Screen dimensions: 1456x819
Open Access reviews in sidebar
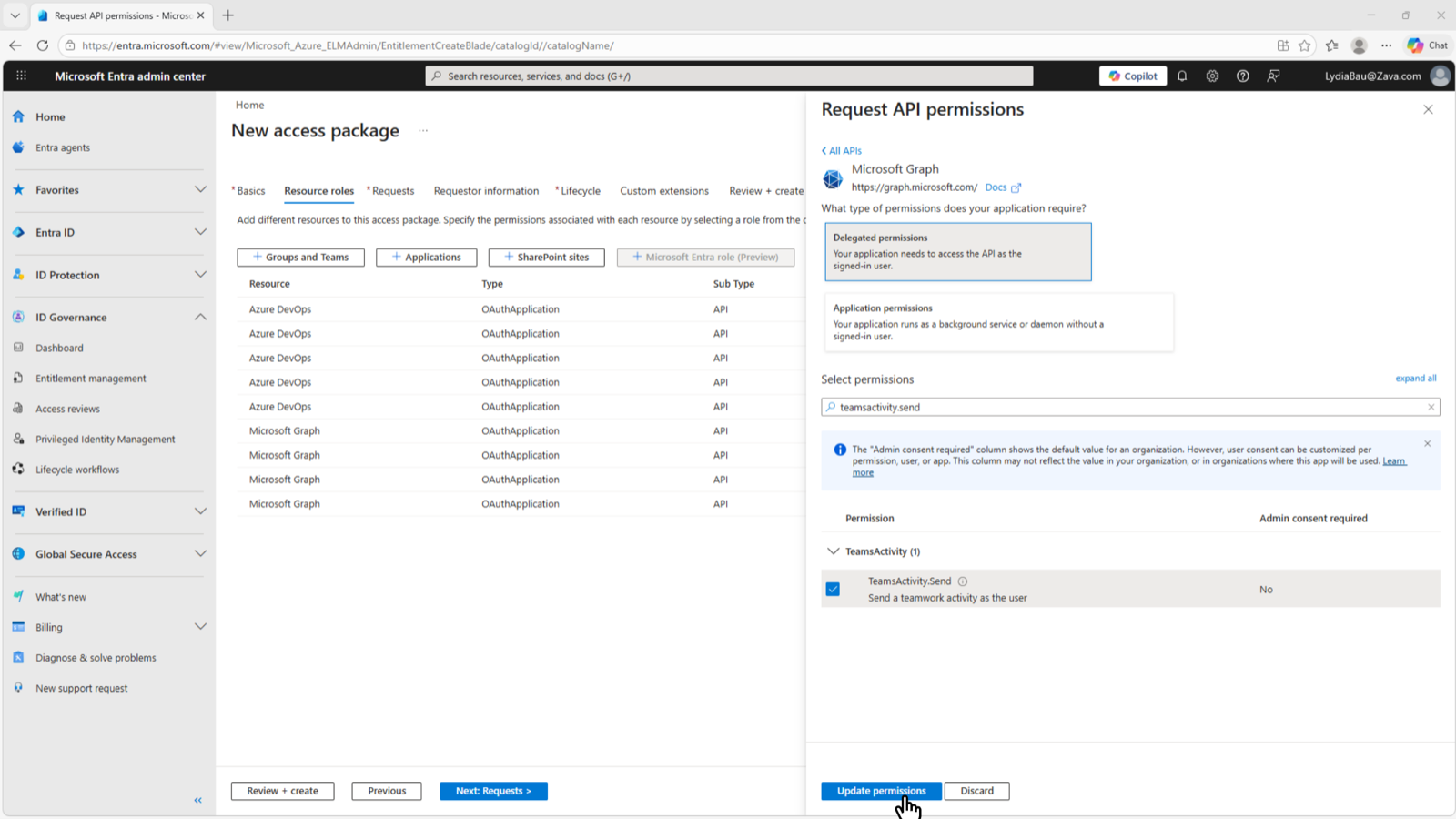click(67, 409)
